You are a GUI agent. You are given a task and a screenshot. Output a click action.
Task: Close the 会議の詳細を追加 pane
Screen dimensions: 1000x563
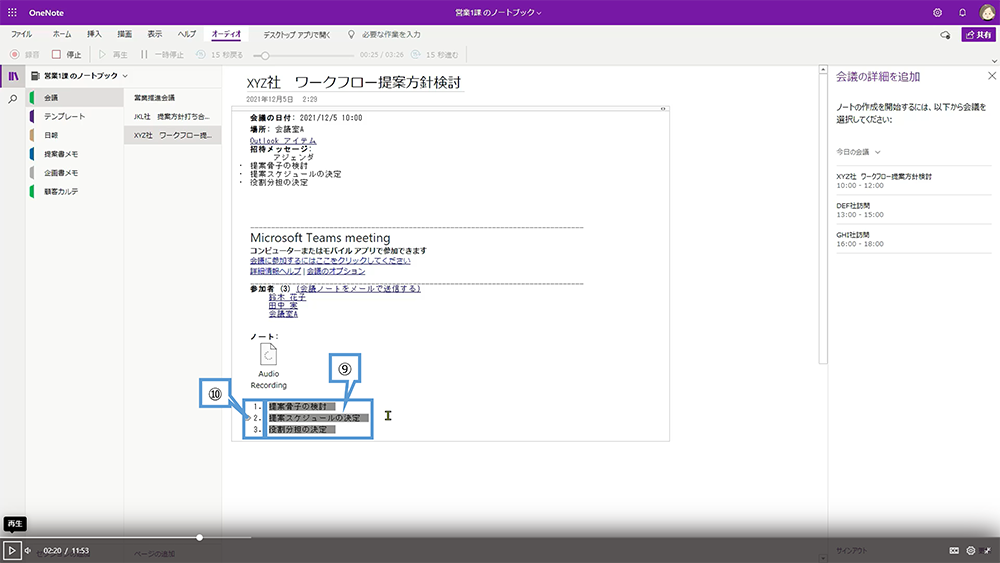click(x=992, y=76)
